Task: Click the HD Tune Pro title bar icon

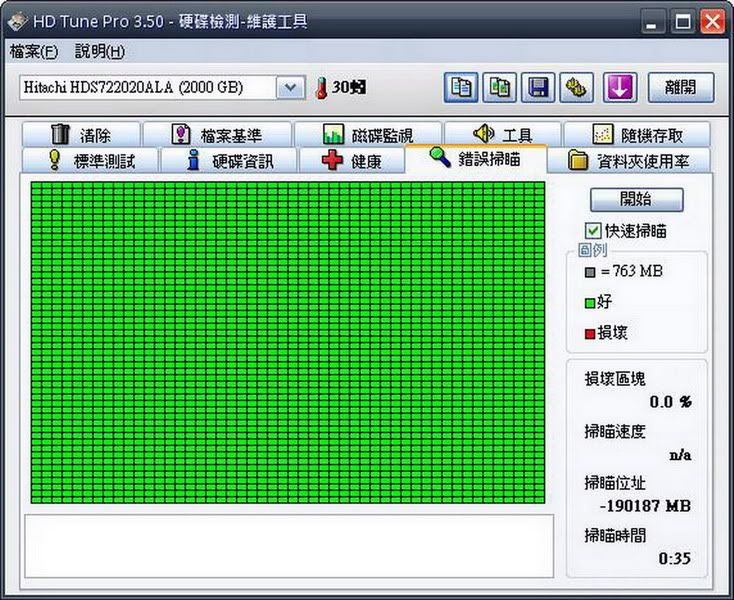Action: [17, 22]
